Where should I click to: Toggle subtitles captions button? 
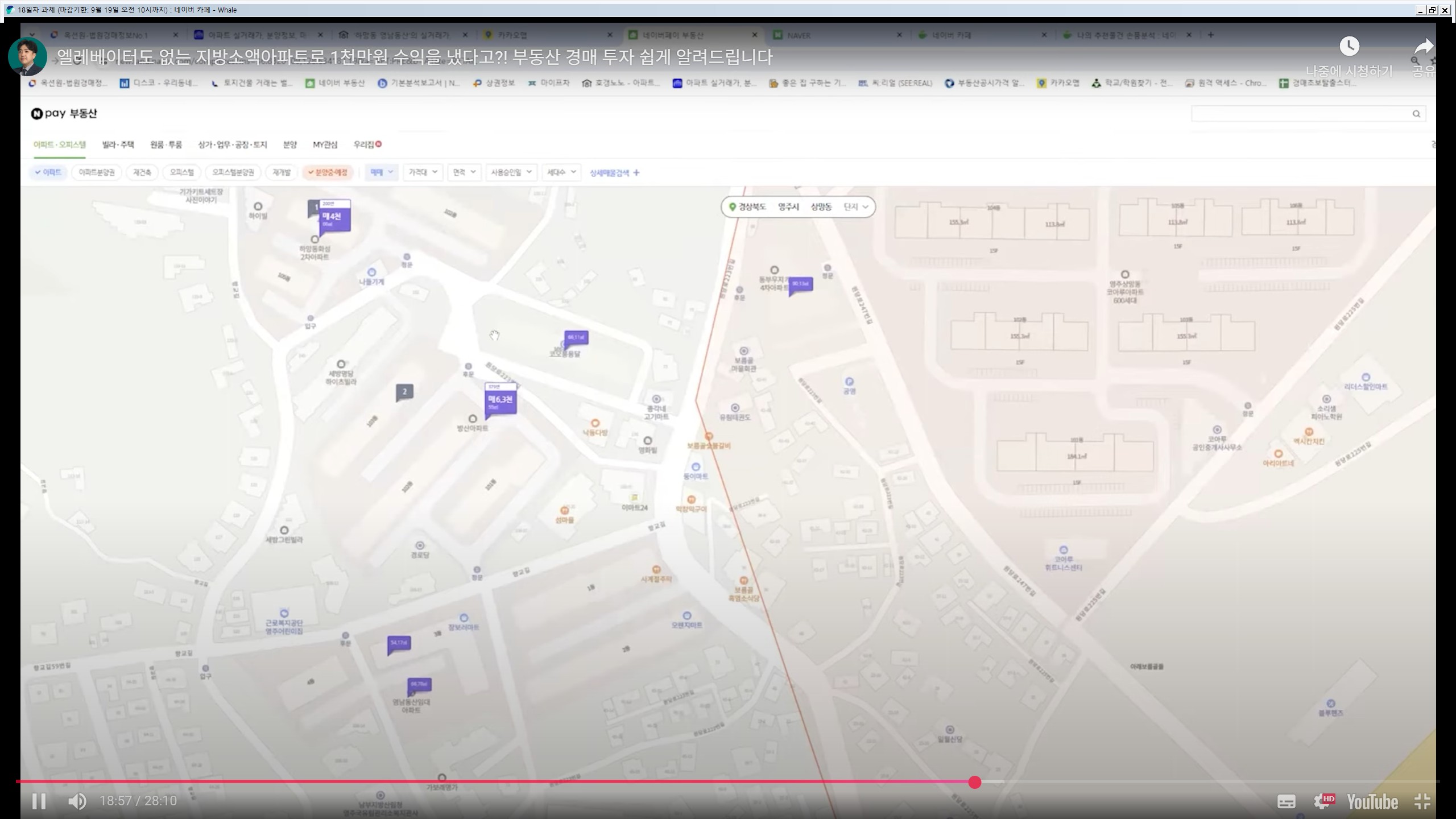[x=1287, y=801]
